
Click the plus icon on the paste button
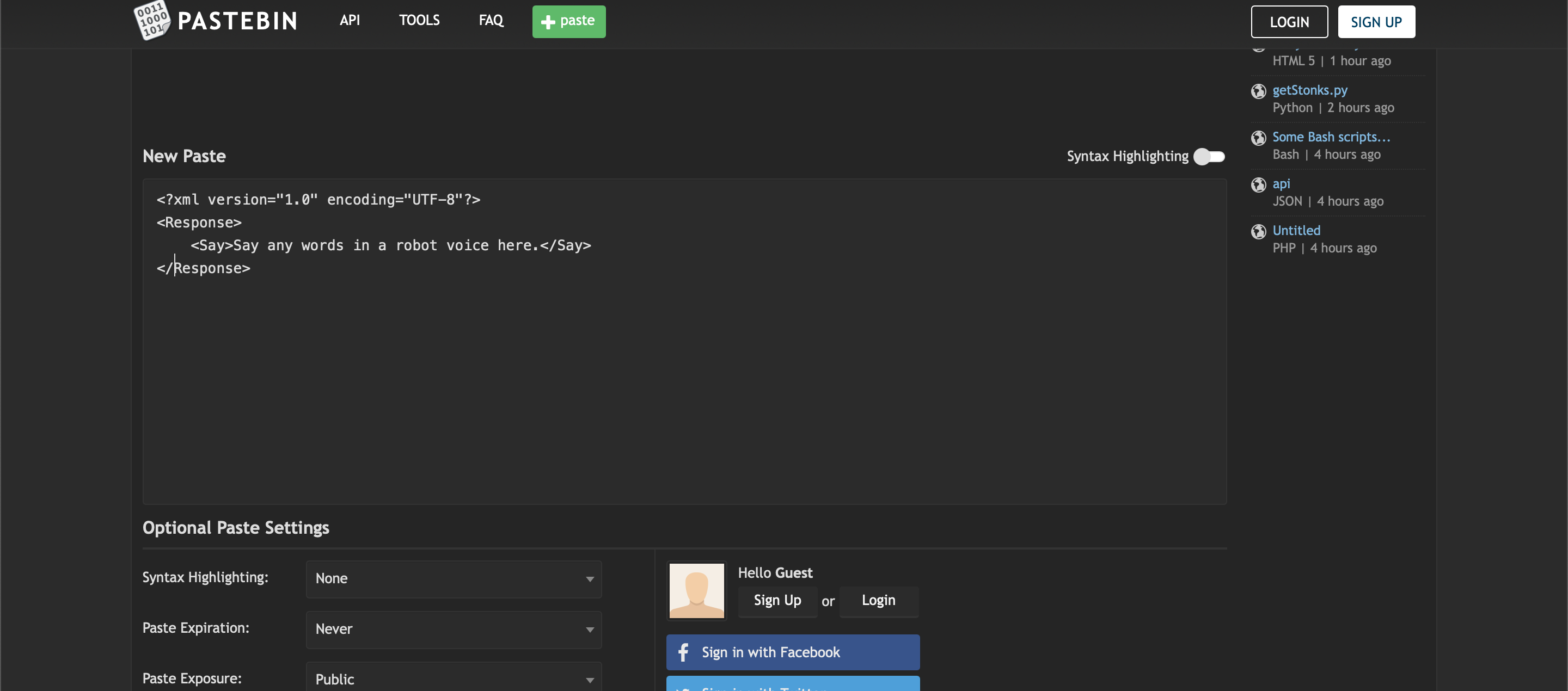pyautogui.click(x=548, y=22)
